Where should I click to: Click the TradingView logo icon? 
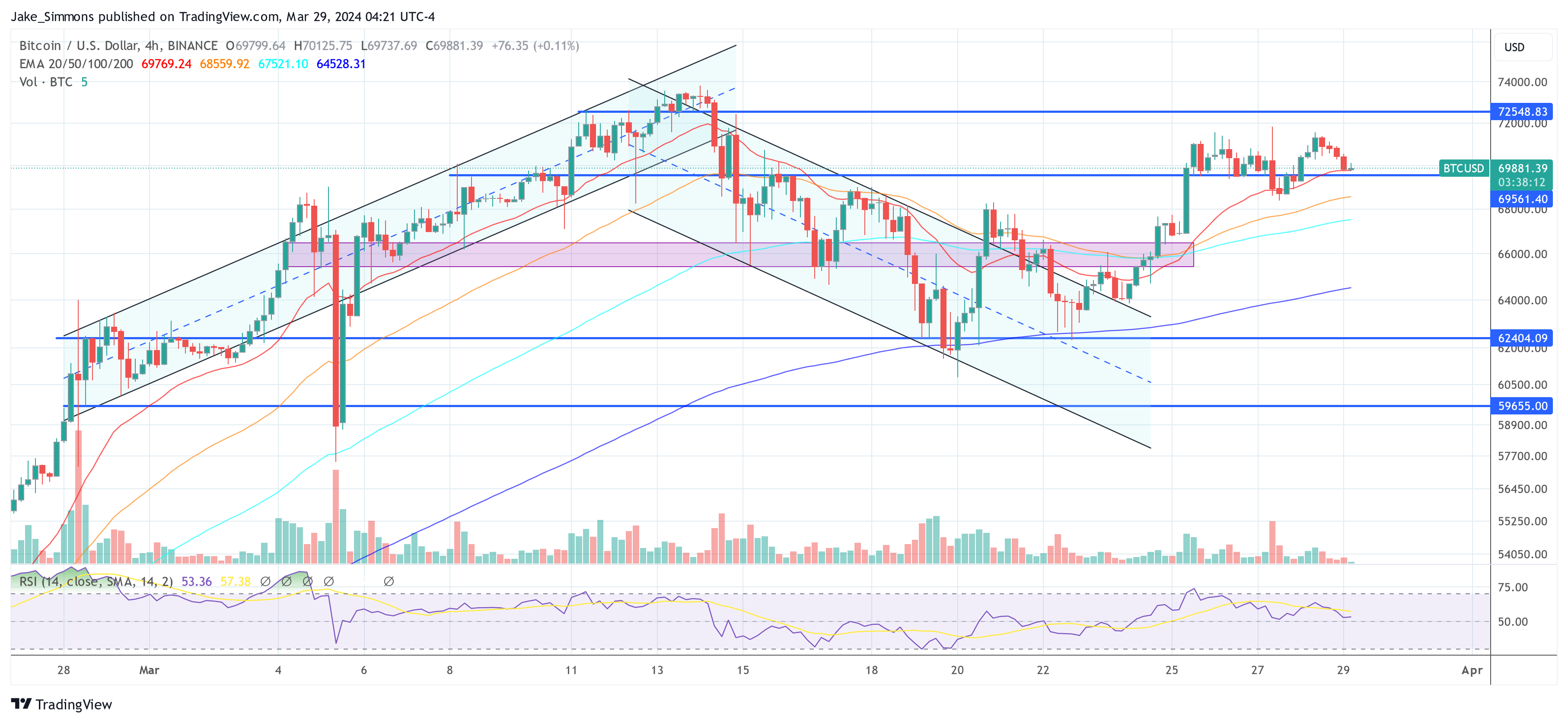tap(21, 704)
